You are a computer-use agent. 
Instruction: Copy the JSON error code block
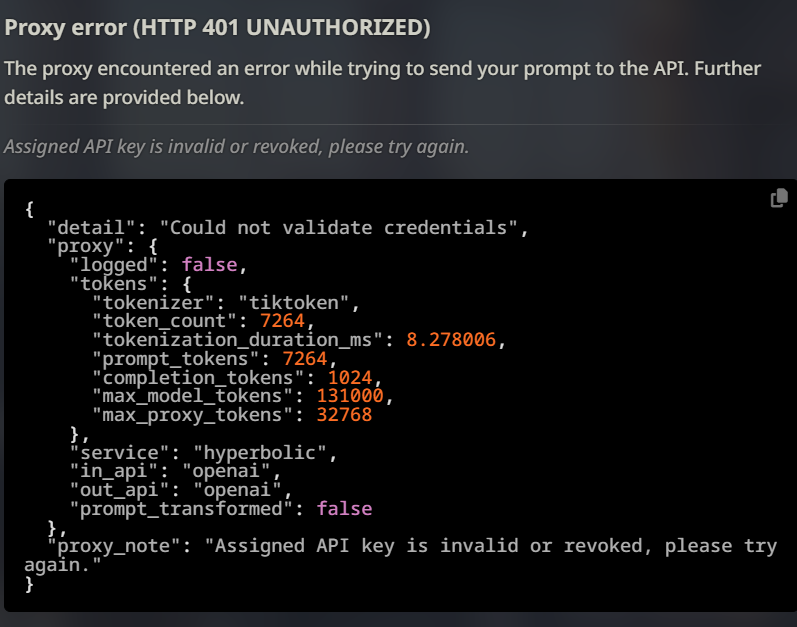tap(779, 198)
